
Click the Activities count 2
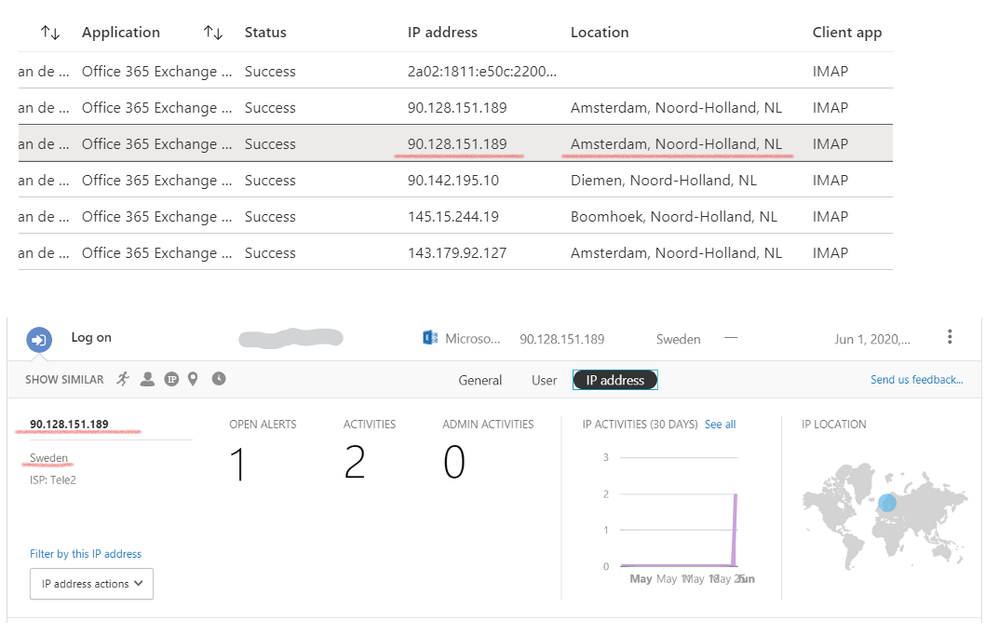tap(355, 462)
